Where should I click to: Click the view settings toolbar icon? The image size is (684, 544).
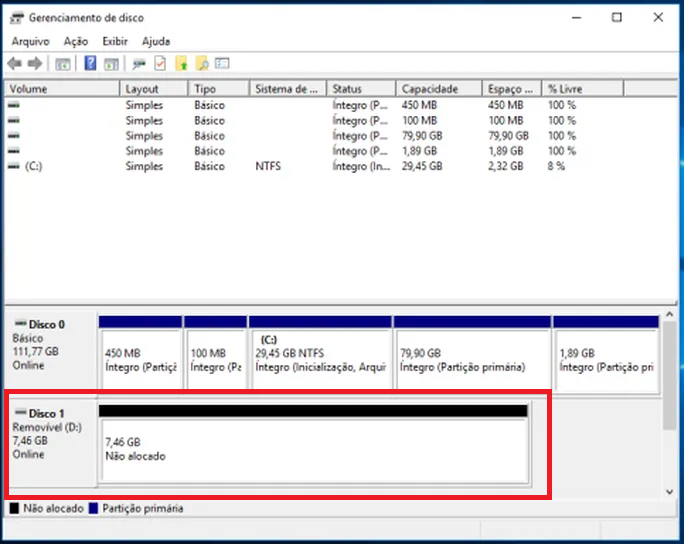[222, 64]
